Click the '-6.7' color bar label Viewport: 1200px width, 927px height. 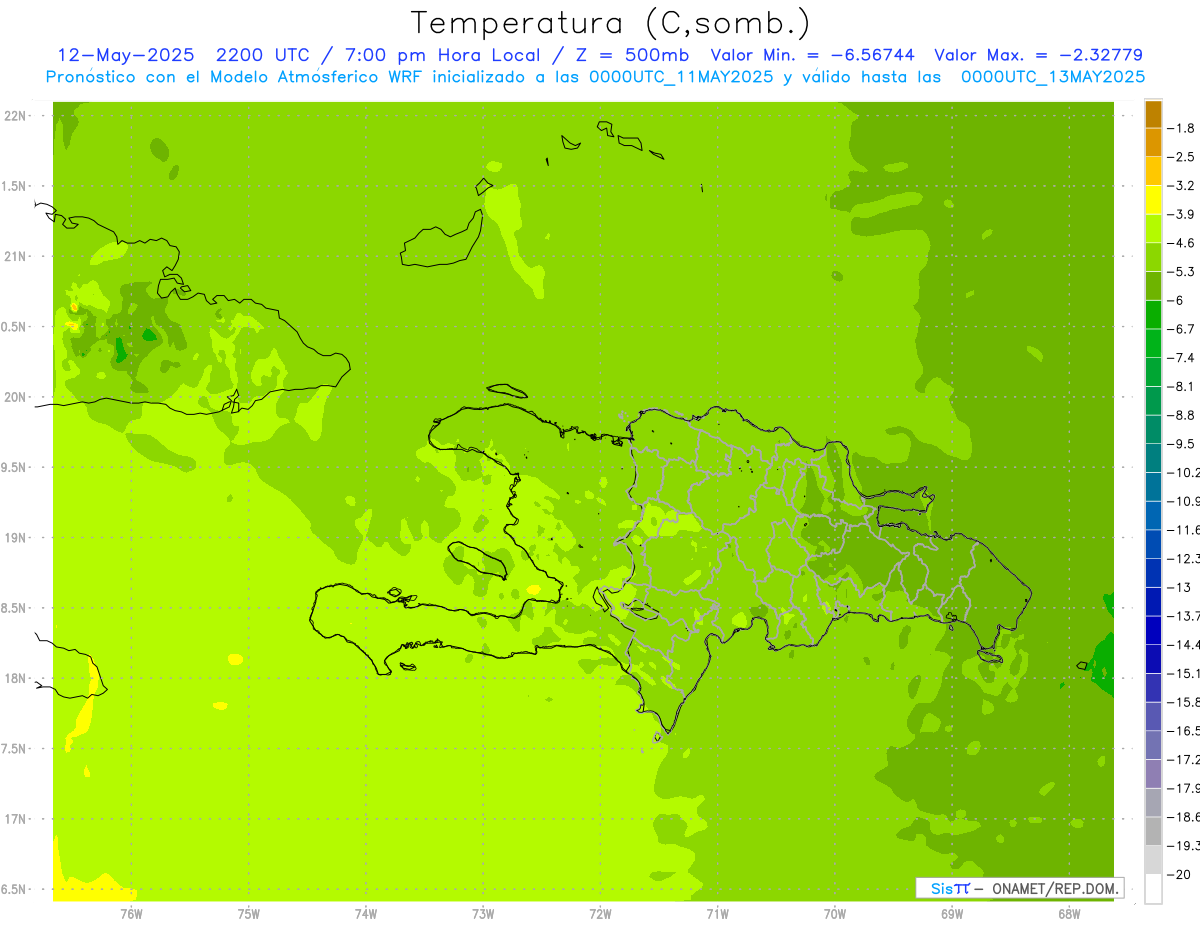tap(1183, 329)
